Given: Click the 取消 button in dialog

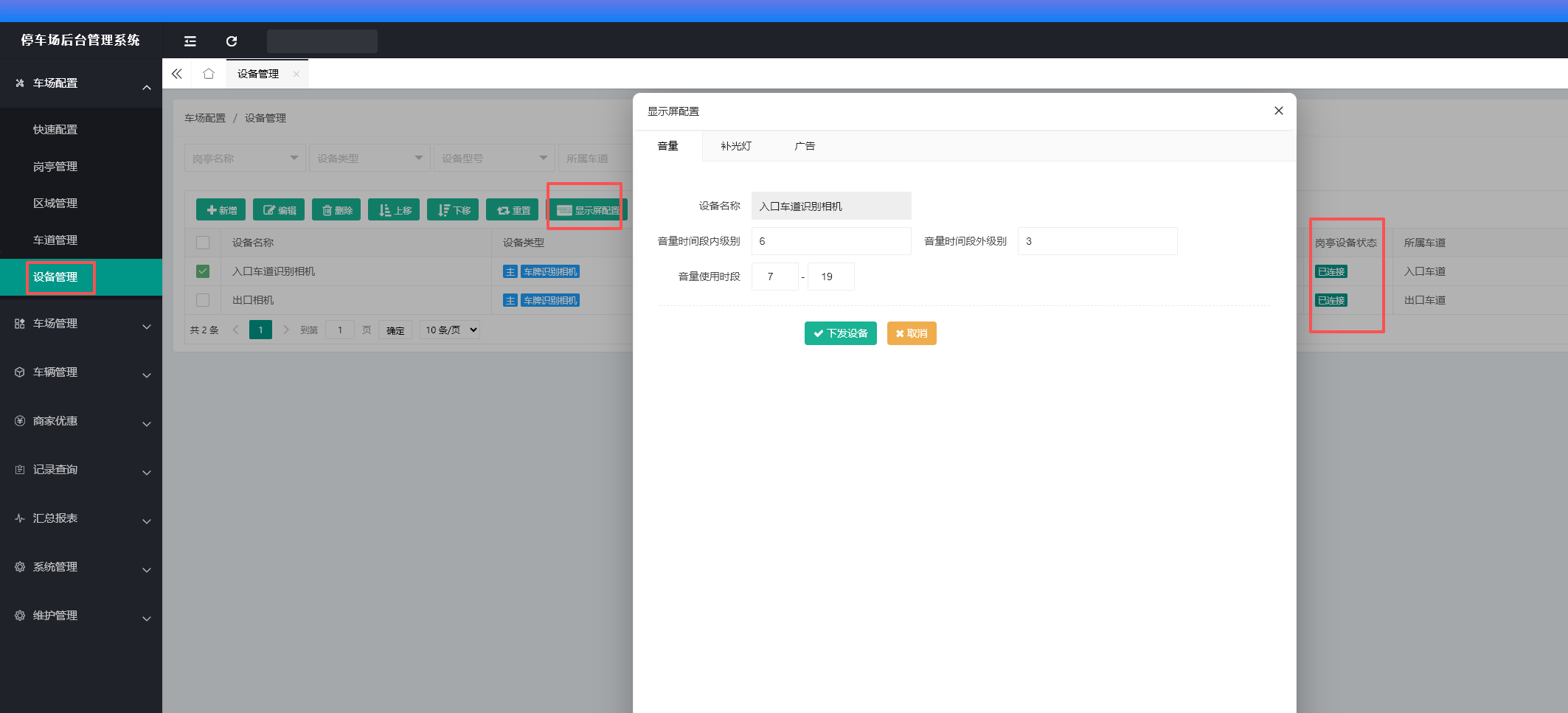Looking at the screenshot, I should [912, 333].
